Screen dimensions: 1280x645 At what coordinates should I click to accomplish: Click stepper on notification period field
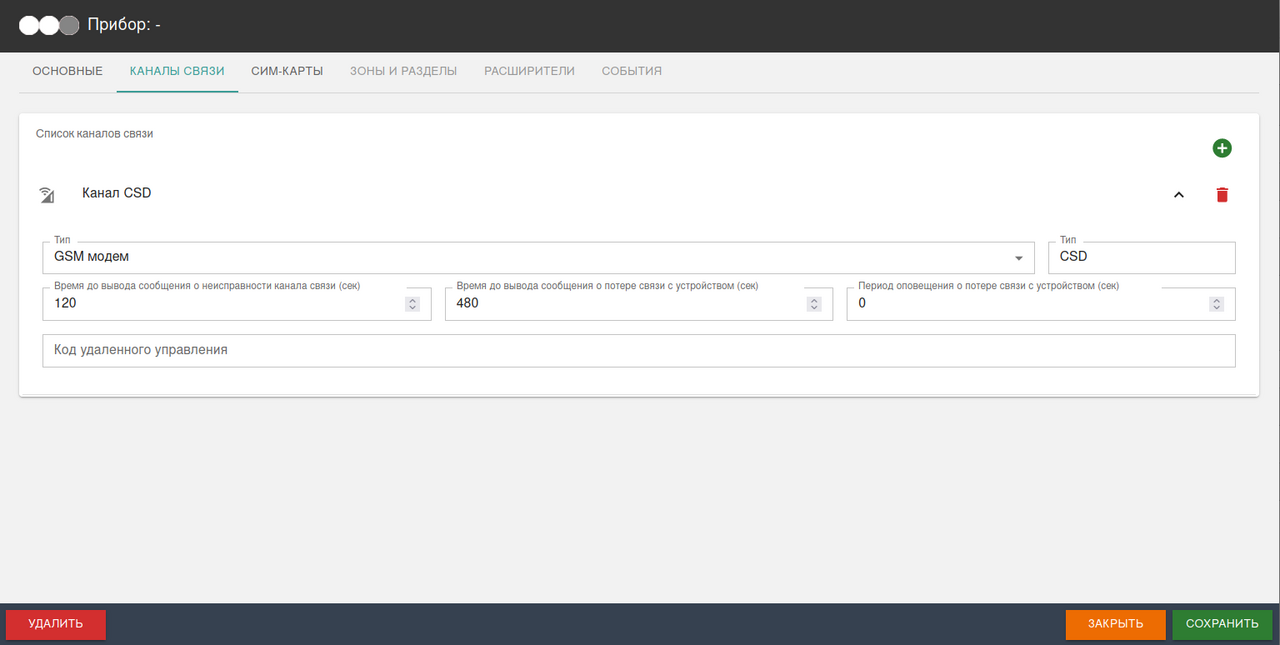[1216, 304]
